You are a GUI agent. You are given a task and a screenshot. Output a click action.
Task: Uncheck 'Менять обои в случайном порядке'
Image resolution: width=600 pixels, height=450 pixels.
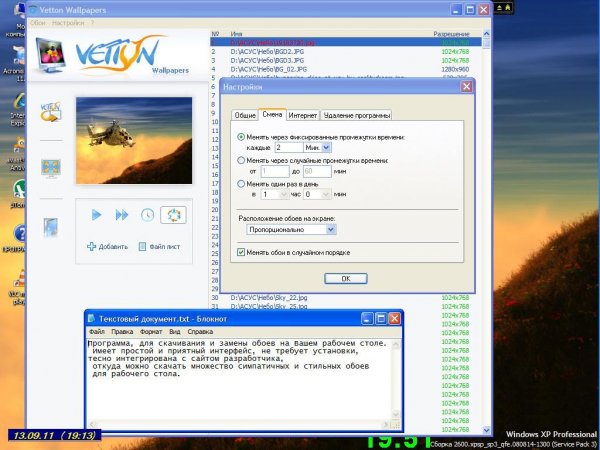click(241, 252)
